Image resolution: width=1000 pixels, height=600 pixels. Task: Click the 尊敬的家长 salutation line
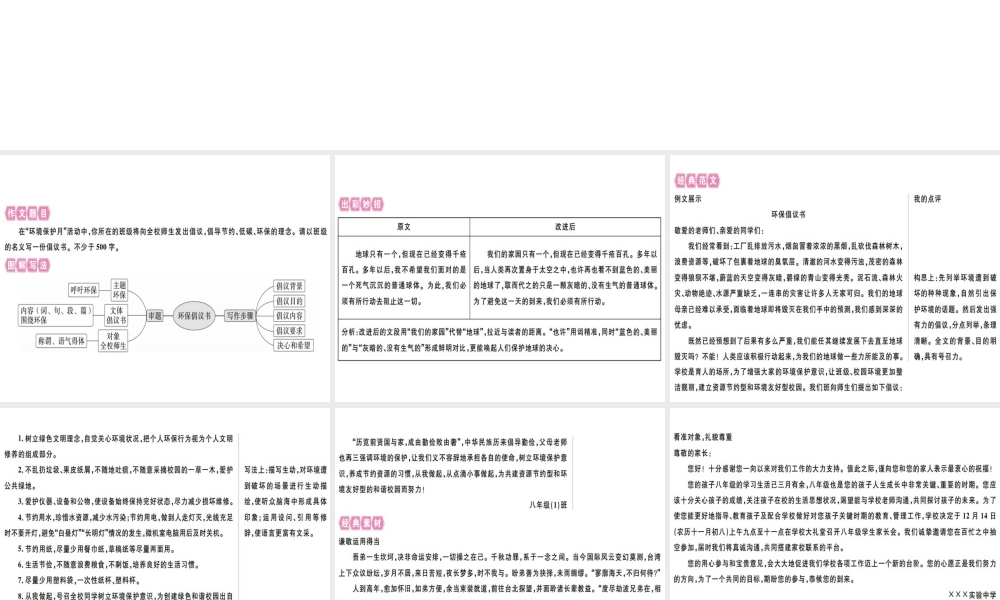click(x=693, y=453)
